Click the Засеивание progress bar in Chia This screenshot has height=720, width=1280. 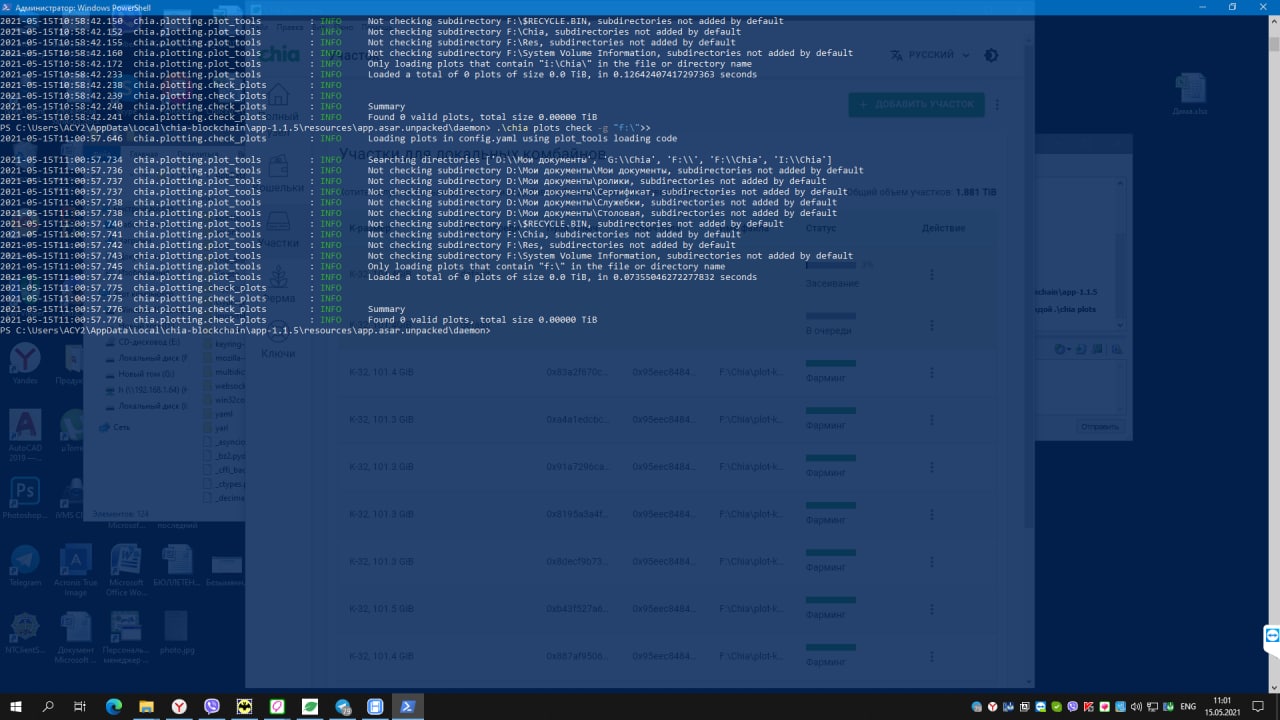click(831, 266)
